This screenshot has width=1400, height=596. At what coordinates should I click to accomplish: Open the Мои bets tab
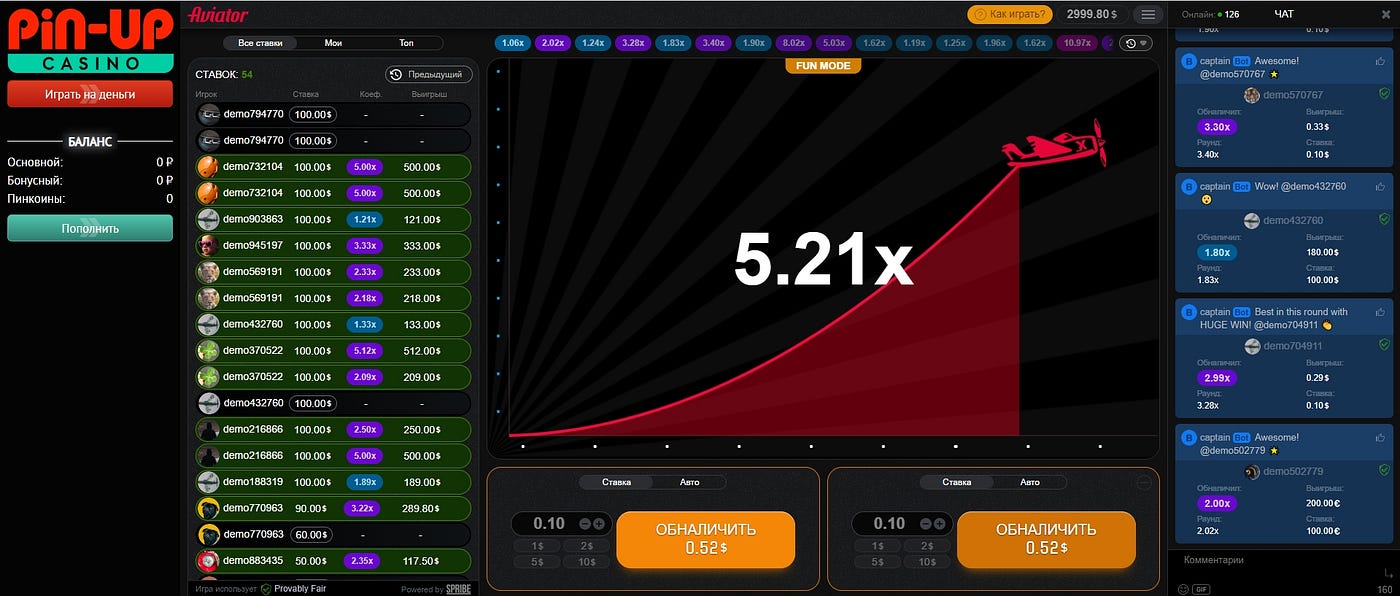[x=333, y=43]
